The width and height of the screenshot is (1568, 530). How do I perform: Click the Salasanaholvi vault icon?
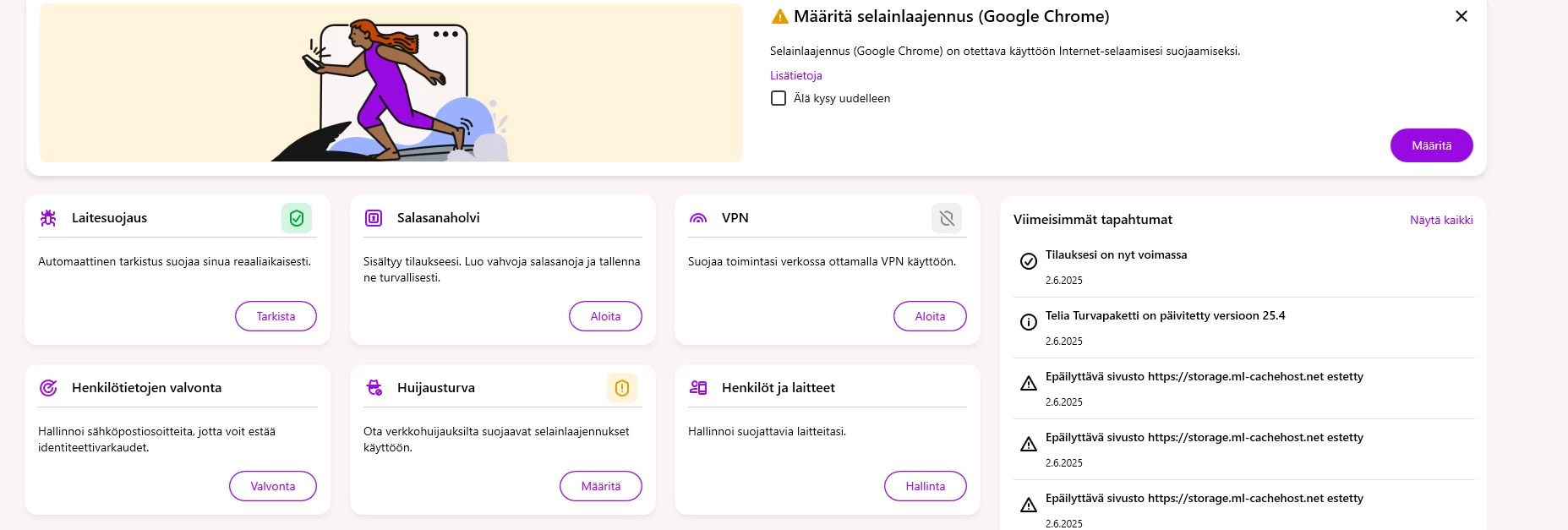point(374,218)
